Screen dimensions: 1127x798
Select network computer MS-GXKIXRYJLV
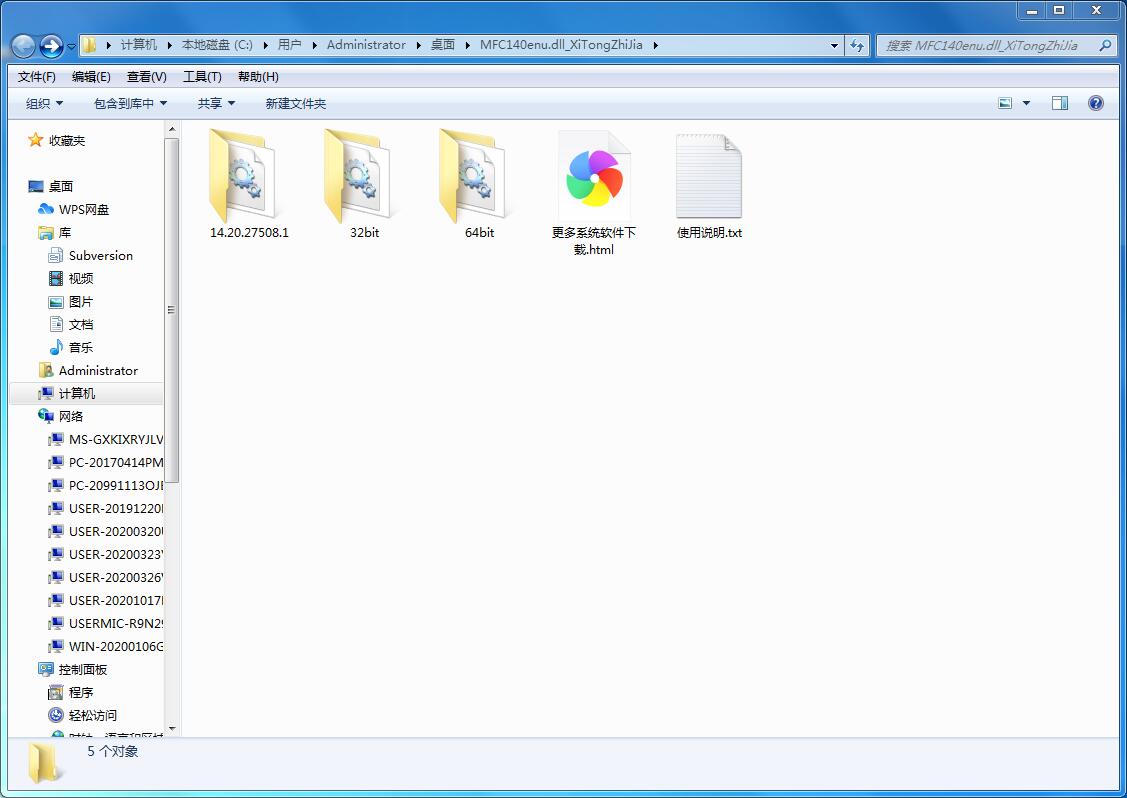(116, 439)
